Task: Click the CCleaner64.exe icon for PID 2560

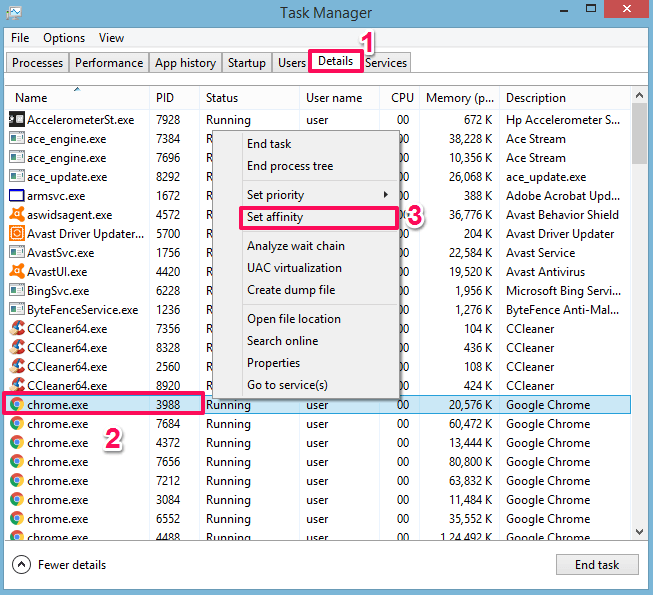Action: click(x=17, y=366)
